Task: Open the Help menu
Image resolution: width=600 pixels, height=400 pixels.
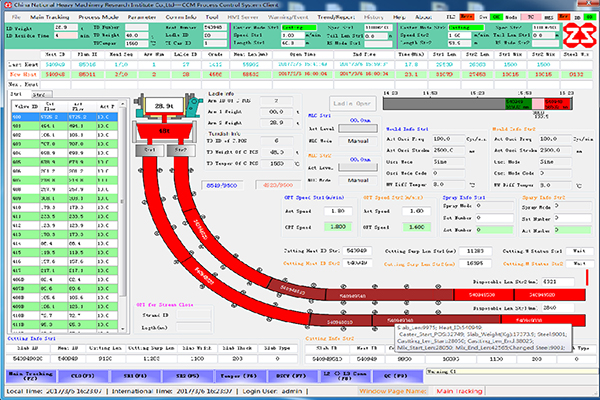Action: click(399, 17)
